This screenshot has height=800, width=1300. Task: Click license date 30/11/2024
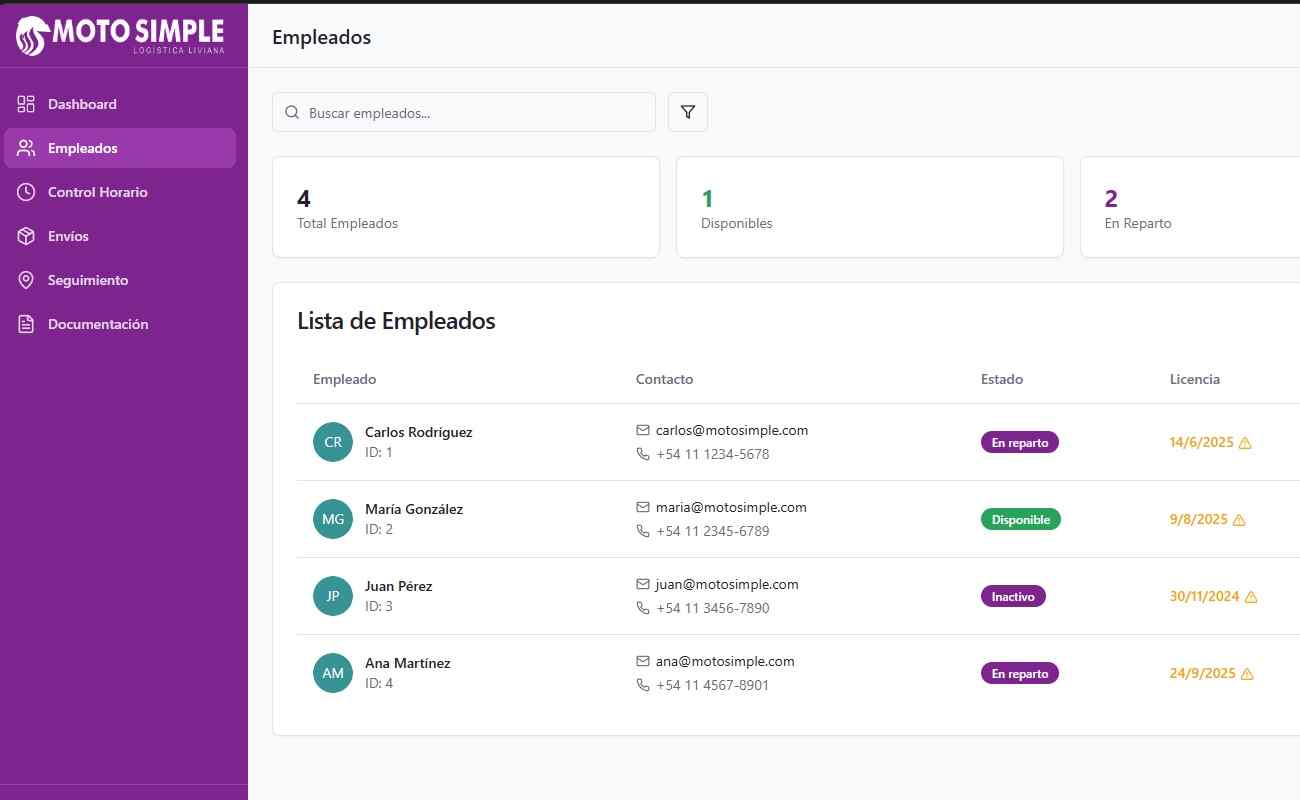[x=1205, y=596]
